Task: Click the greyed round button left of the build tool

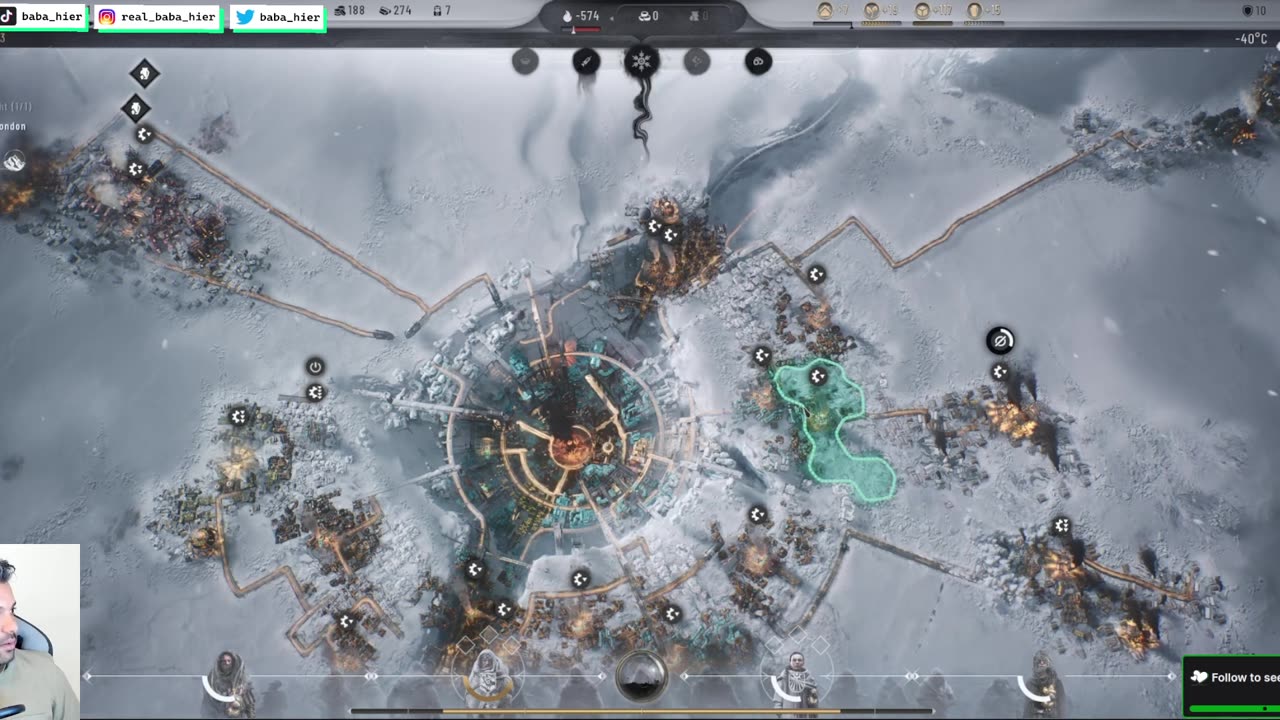Action: [525, 61]
